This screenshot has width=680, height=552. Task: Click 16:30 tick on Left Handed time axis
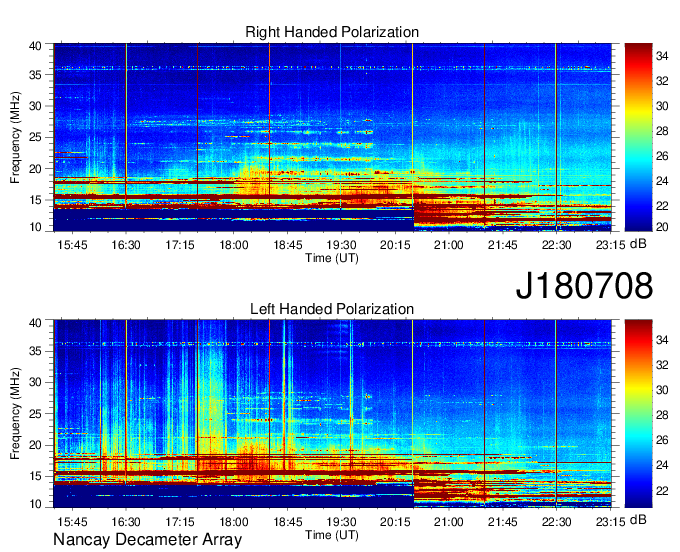[126, 522]
